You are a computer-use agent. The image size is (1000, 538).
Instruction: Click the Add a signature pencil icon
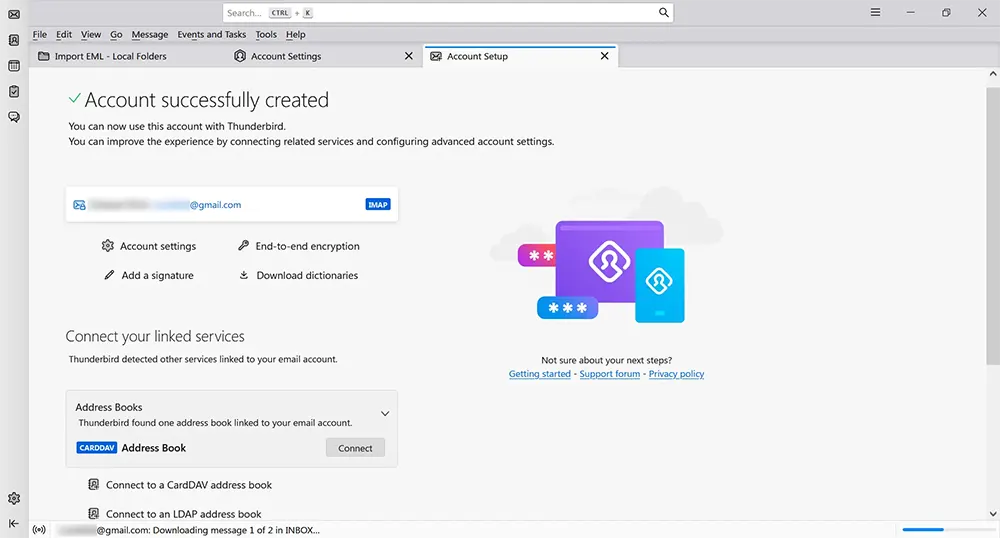[x=109, y=275]
